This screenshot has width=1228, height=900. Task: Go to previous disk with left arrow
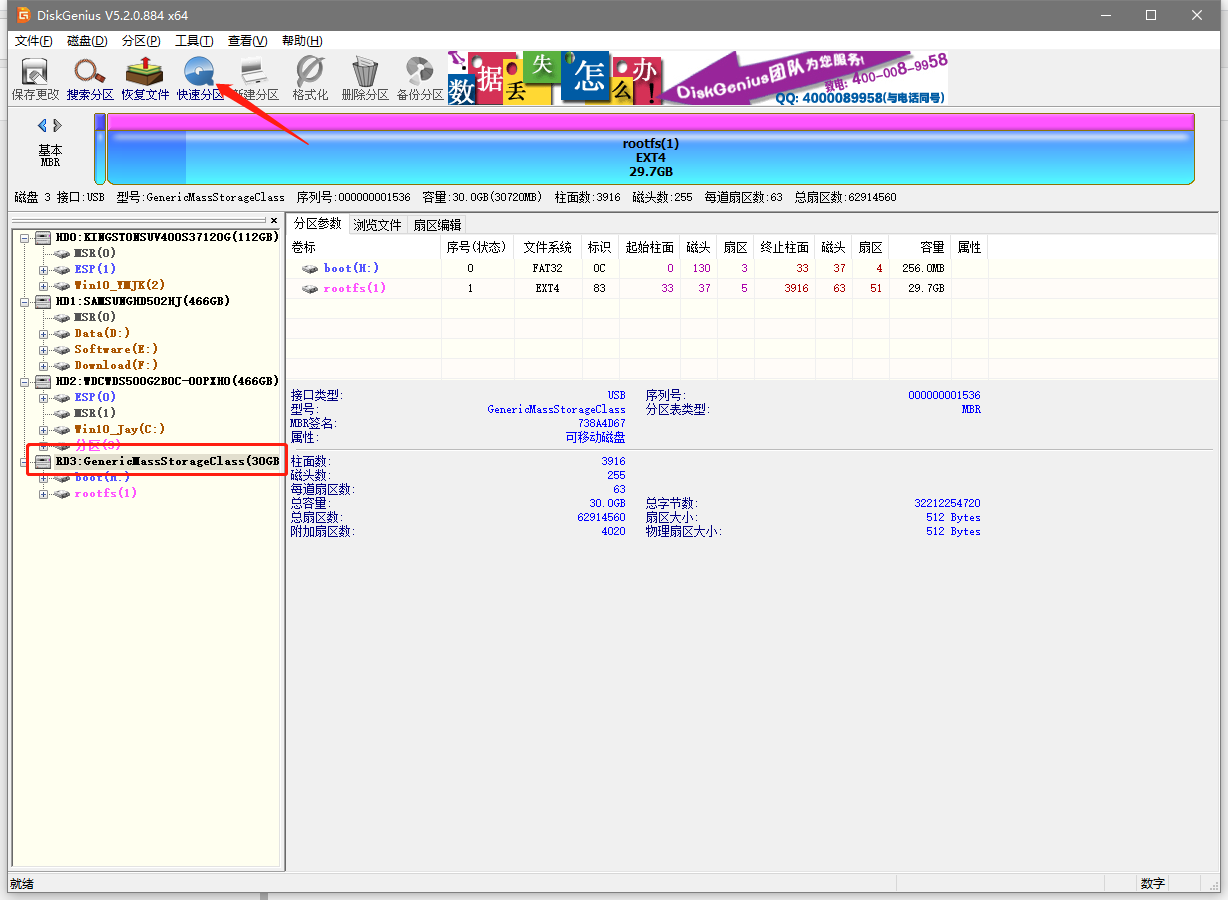(x=42, y=125)
